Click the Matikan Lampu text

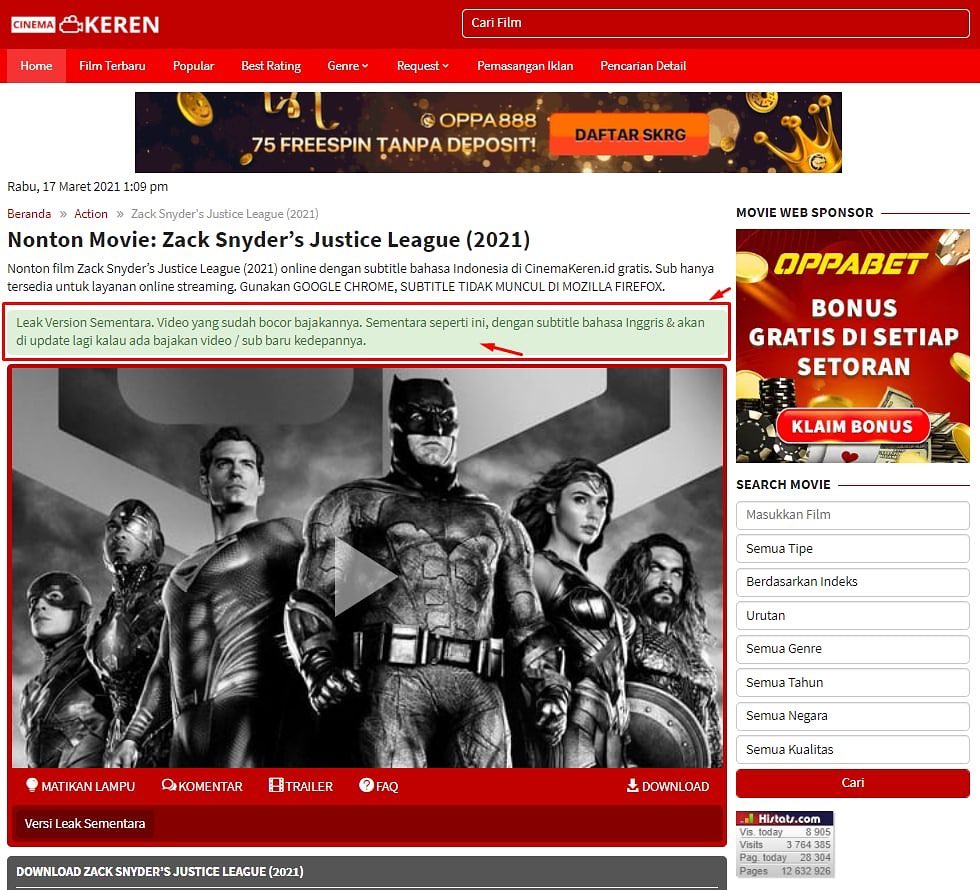[88, 786]
